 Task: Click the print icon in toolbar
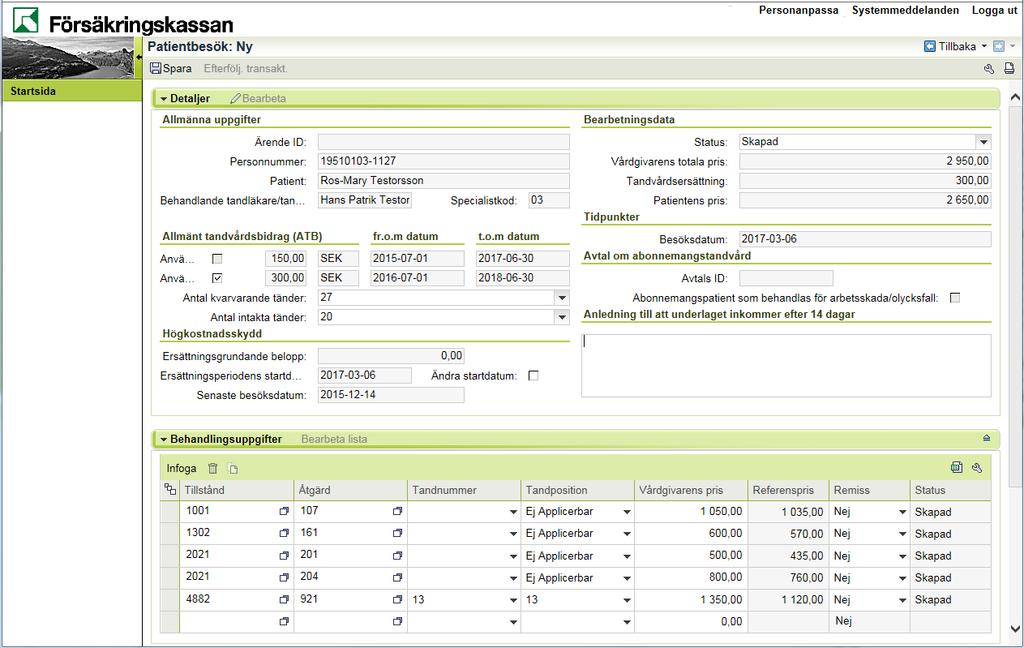tap(1009, 68)
